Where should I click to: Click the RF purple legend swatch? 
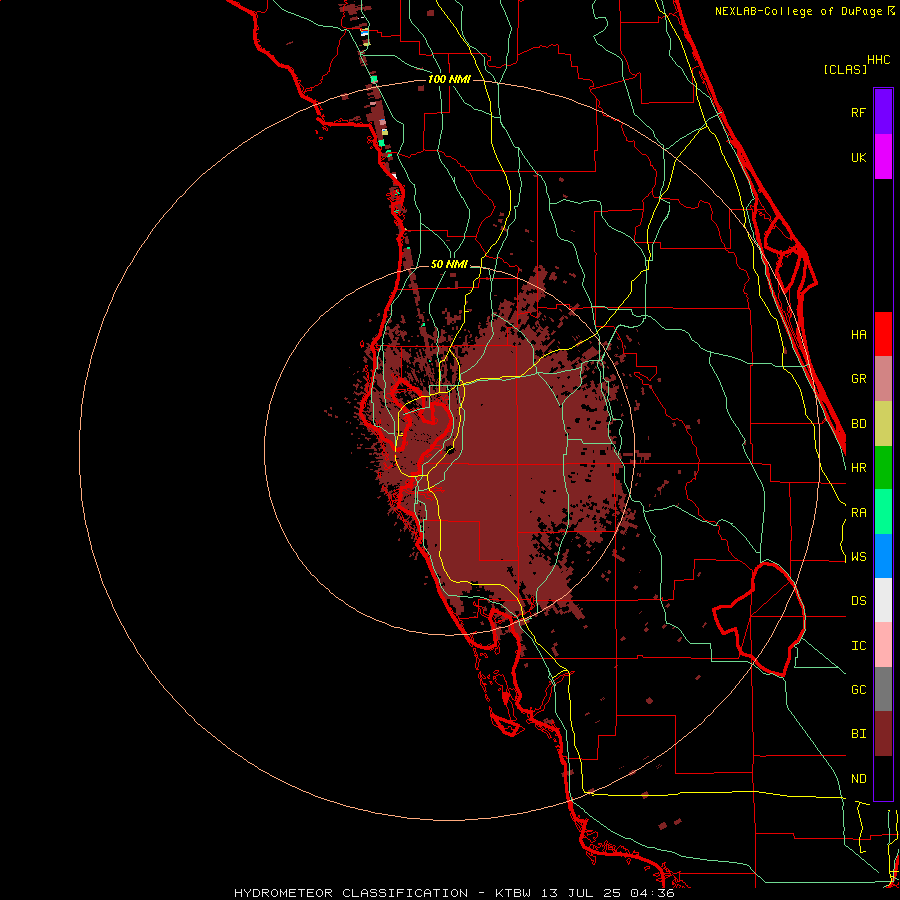click(883, 112)
